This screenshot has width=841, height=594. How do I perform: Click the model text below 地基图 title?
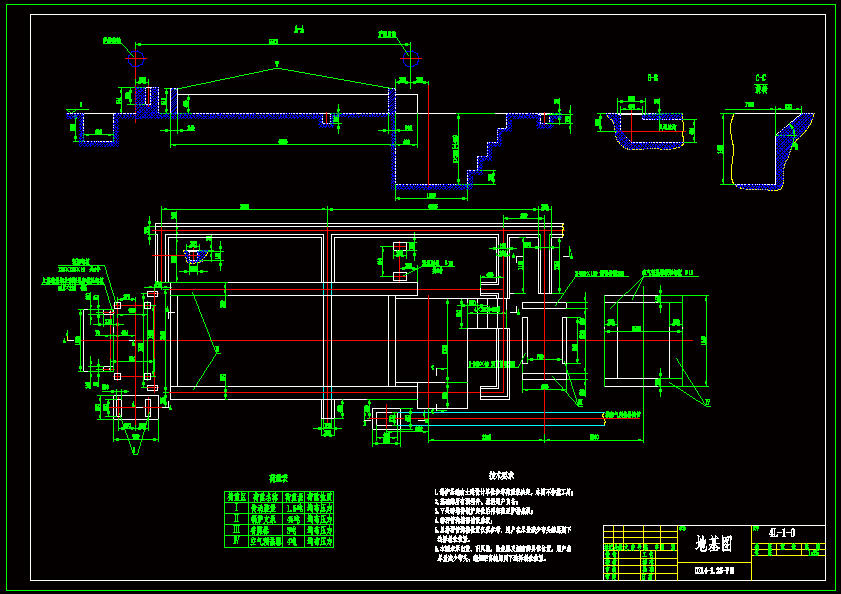pos(714,571)
